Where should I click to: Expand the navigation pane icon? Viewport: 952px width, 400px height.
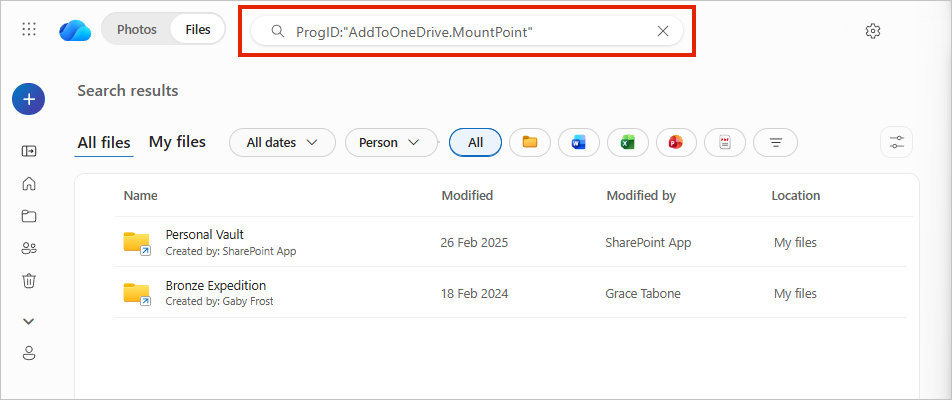29,151
